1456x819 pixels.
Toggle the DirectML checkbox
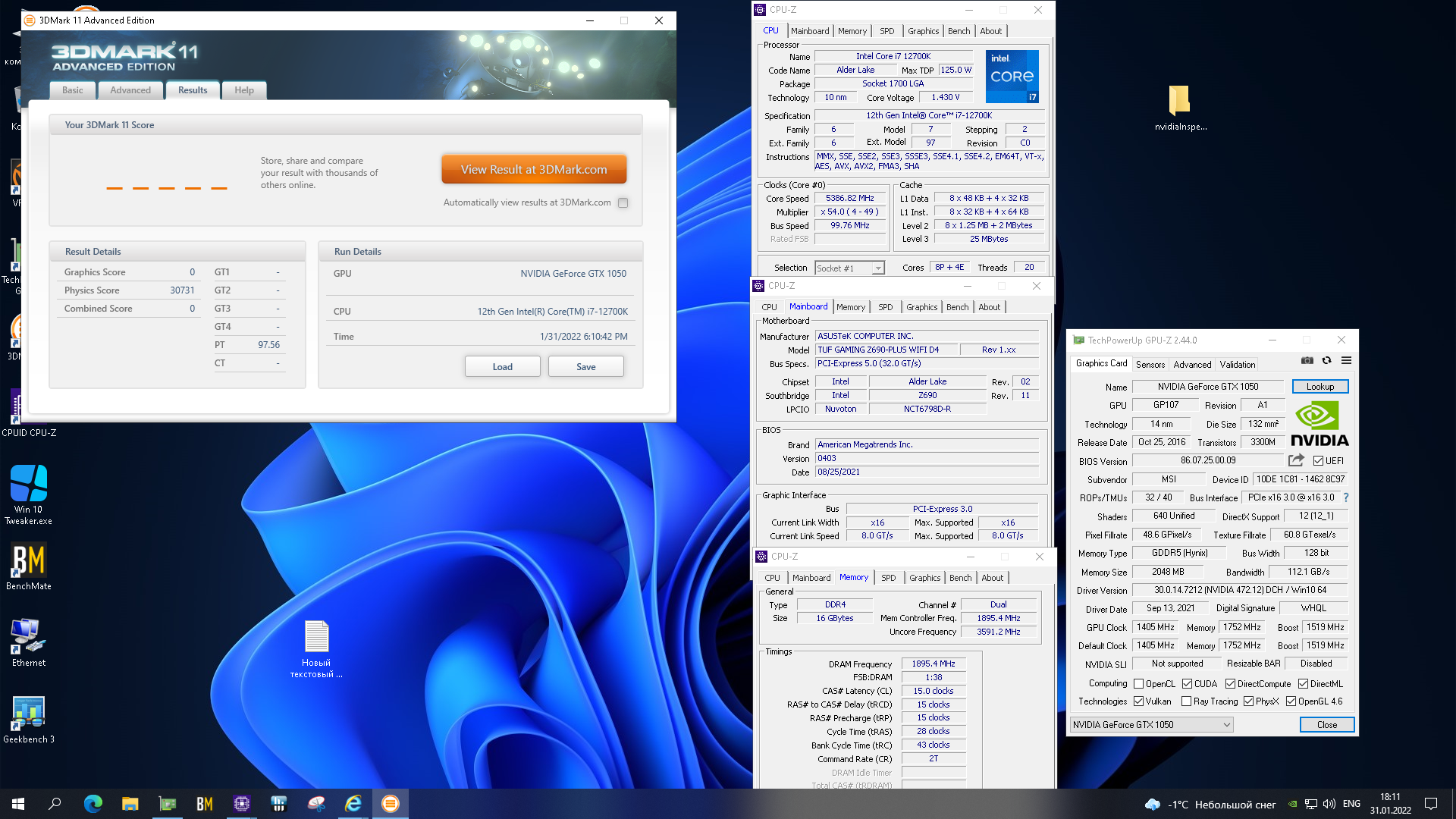tap(1303, 684)
